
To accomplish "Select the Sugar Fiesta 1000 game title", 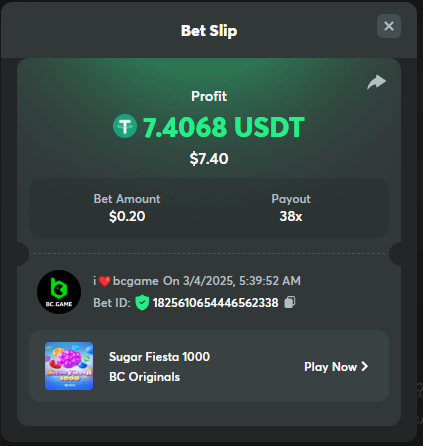I will tap(159, 357).
